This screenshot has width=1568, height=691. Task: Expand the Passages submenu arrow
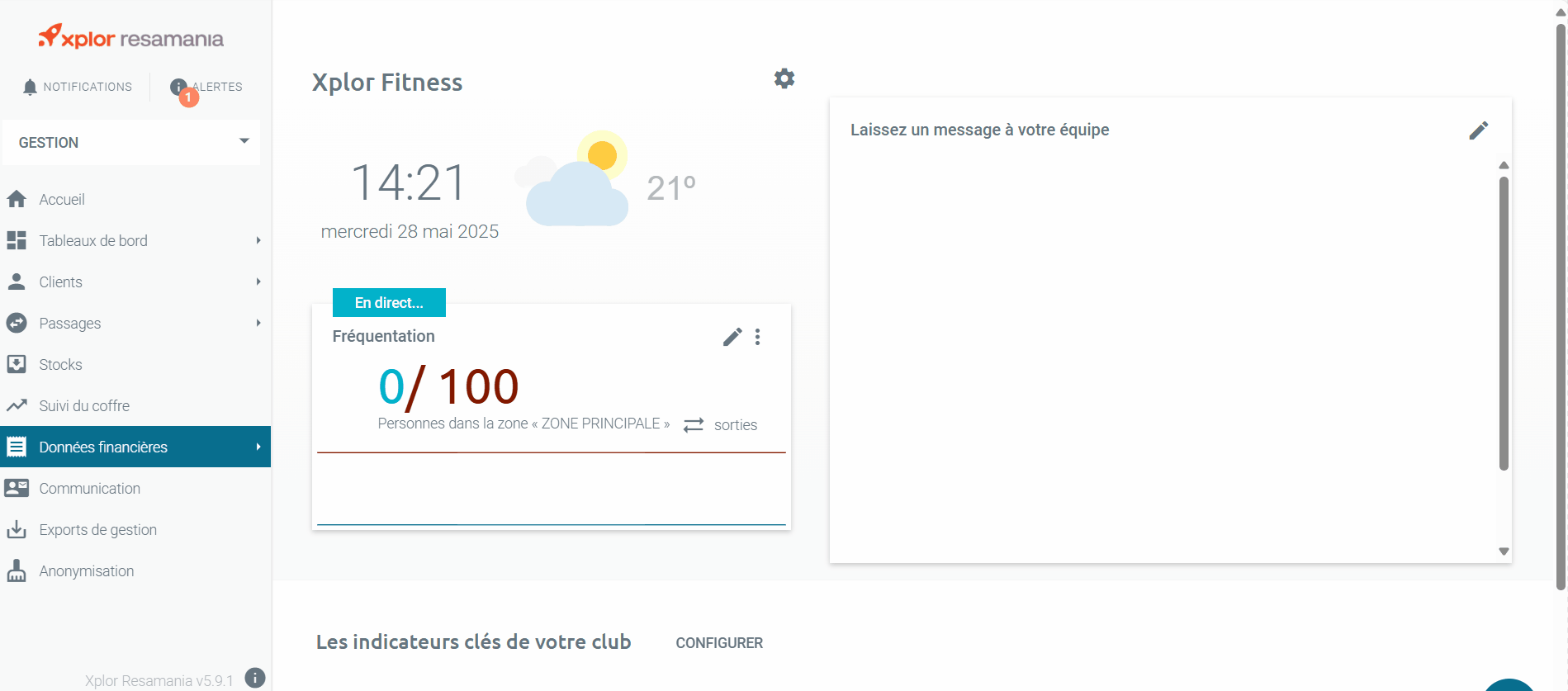(x=258, y=323)
